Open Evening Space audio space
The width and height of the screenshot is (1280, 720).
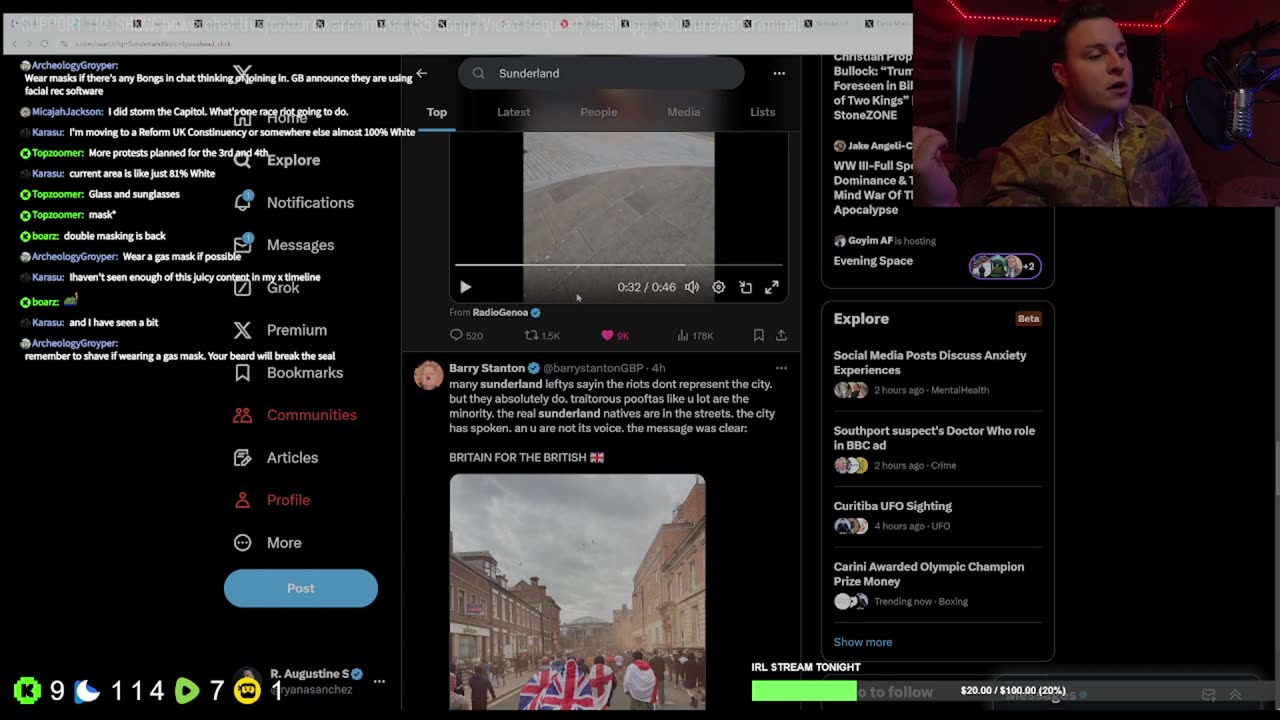point(873,261)
